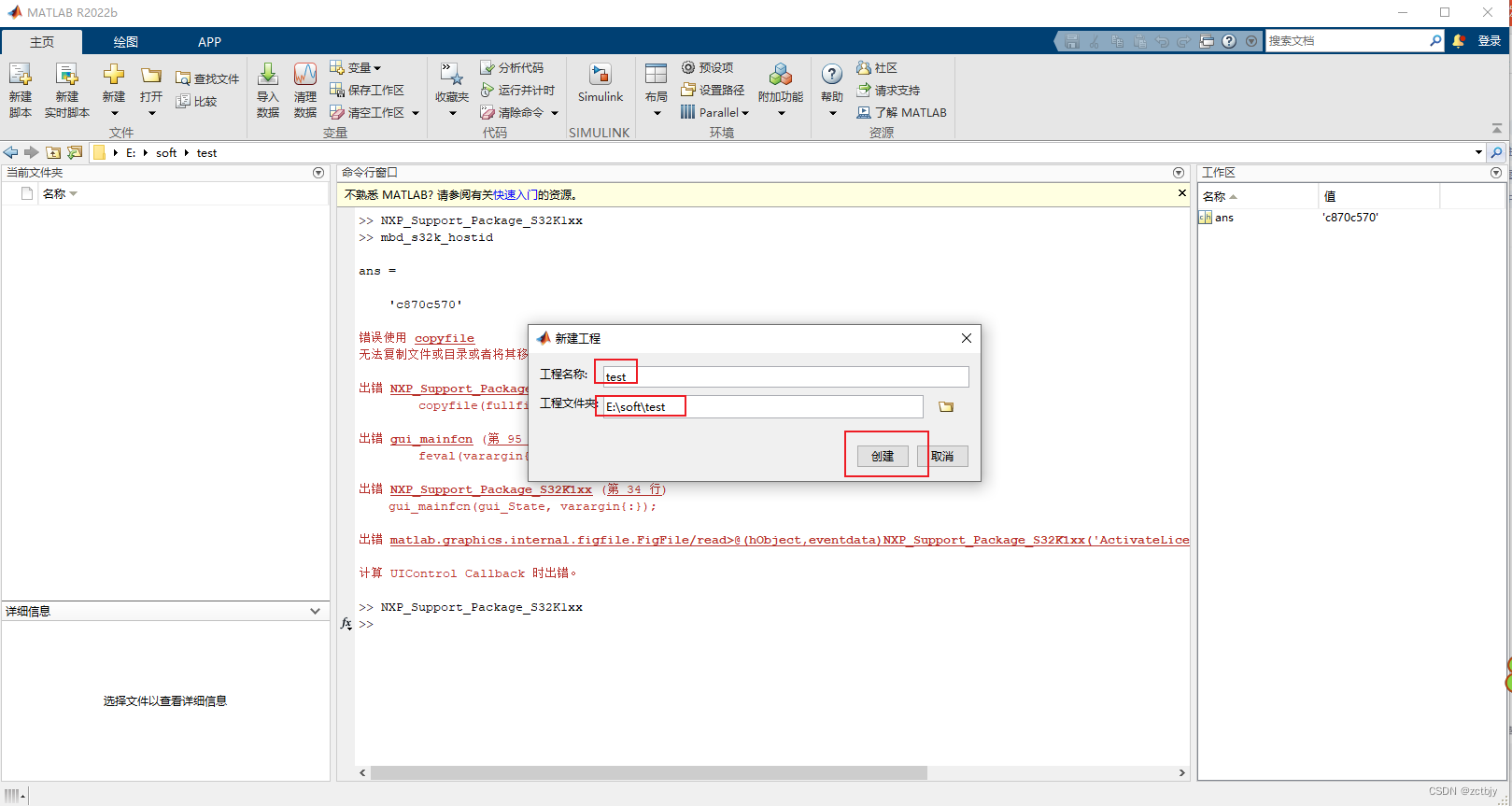
Task: Click the go back arrow in address bar
Action: tap(11, 152)
